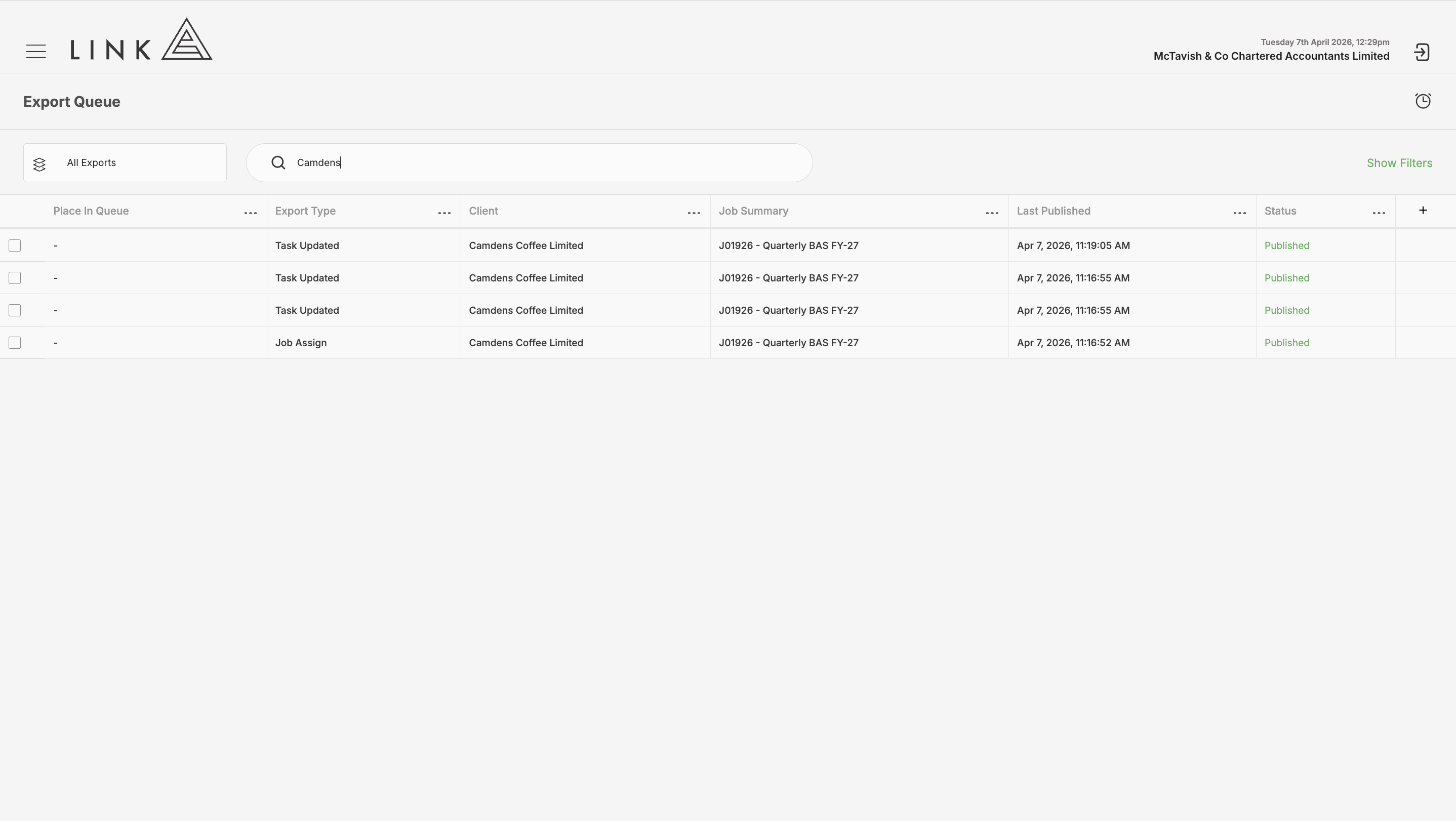Click into the Camdens search field
This screenshot has width=1456, height=821.
coord(529,162)
